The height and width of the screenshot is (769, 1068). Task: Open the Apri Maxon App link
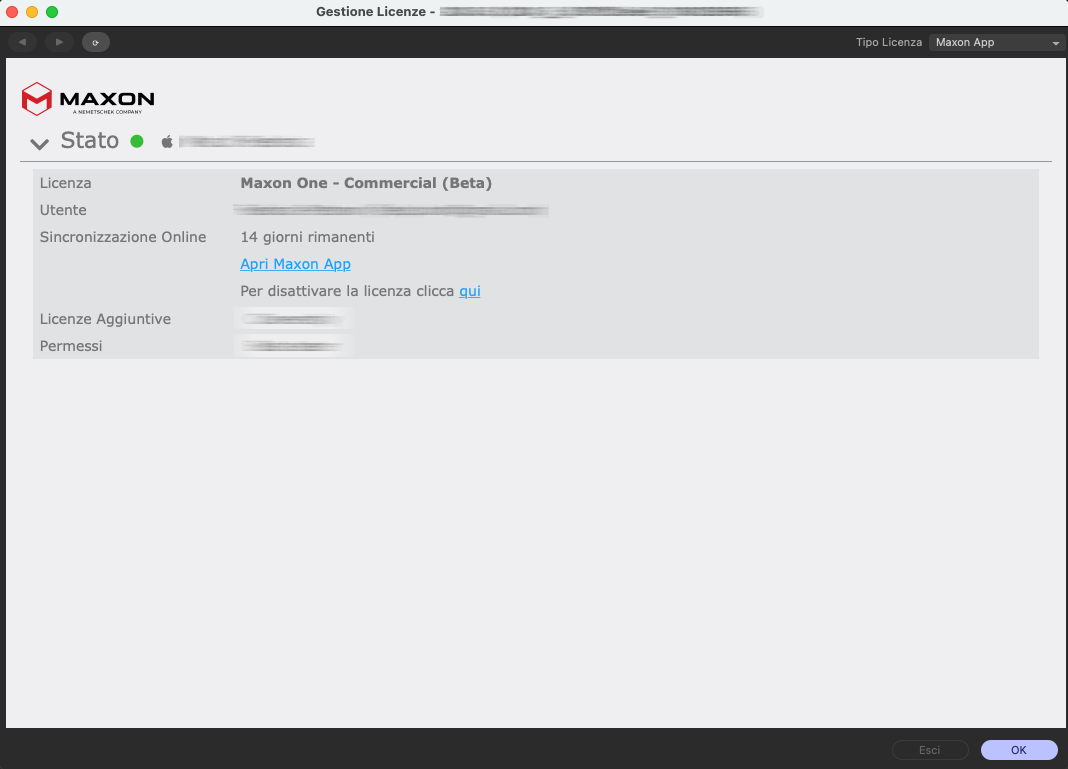[x=296, y=264]
